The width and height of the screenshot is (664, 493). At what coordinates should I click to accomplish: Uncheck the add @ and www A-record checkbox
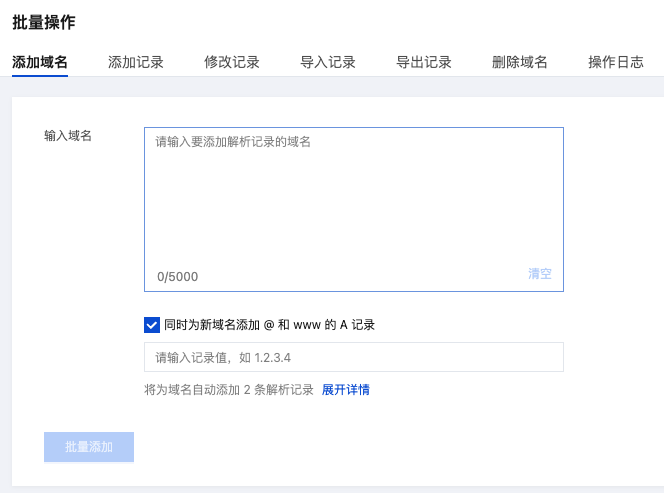coord(152,324)
